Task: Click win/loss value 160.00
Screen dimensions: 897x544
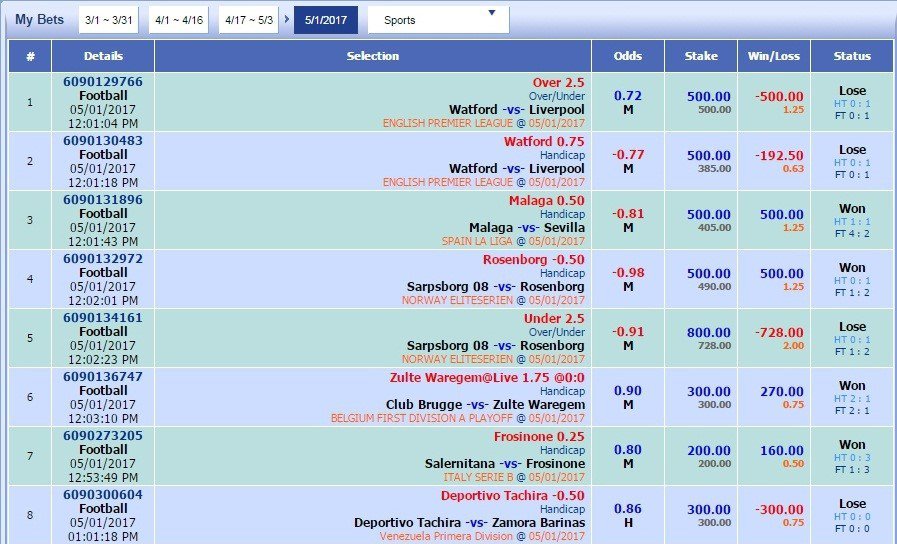Action: coord(781,450)
